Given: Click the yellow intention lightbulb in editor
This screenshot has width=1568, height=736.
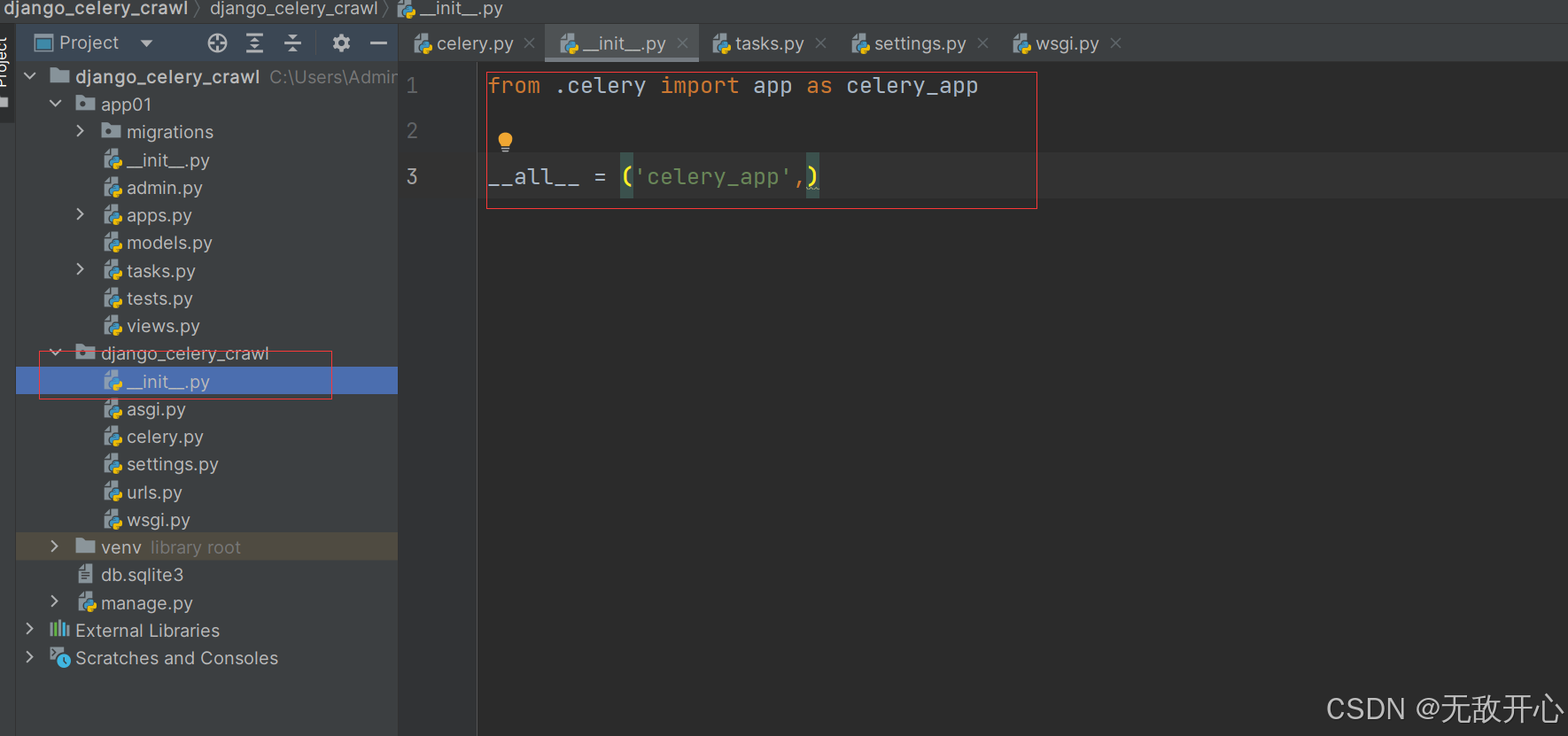Looking at the screenshot, I should (x=505, y=142).
